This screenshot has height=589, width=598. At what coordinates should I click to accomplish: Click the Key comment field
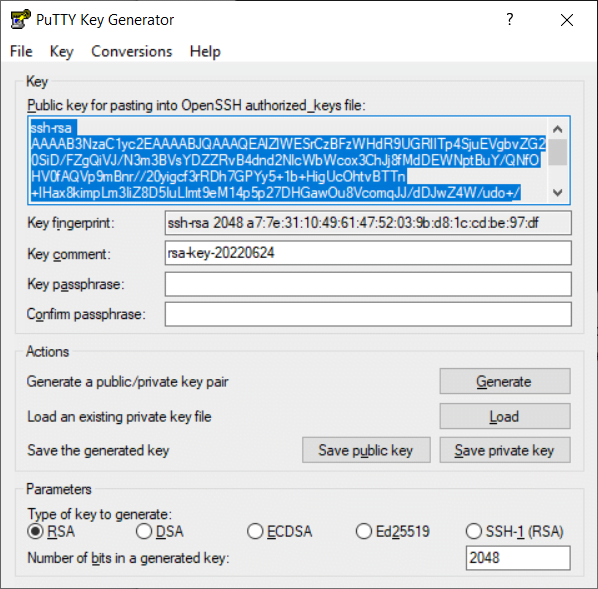(x=368, y=253)
